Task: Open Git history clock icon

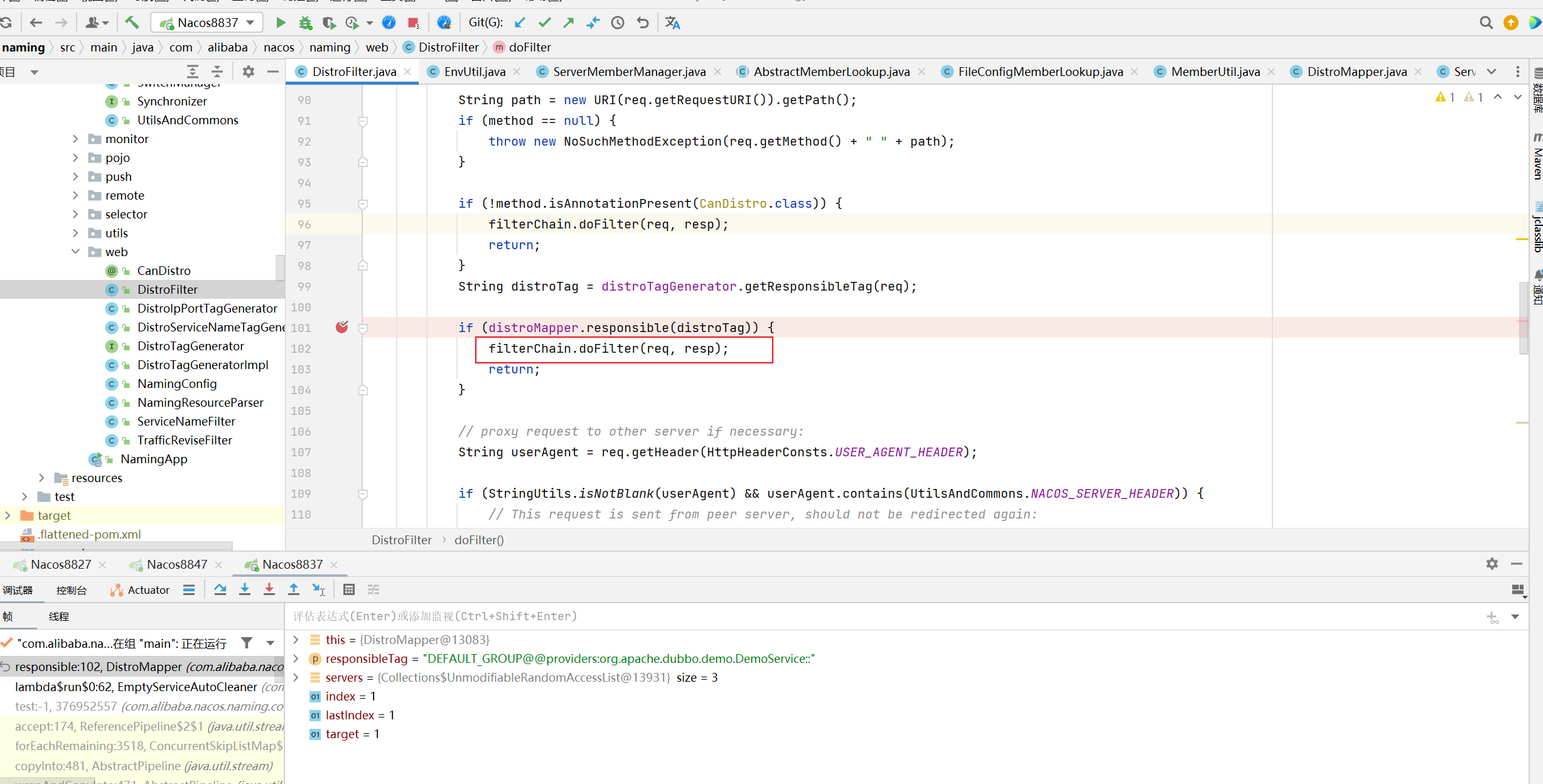Action: [618, 23]
